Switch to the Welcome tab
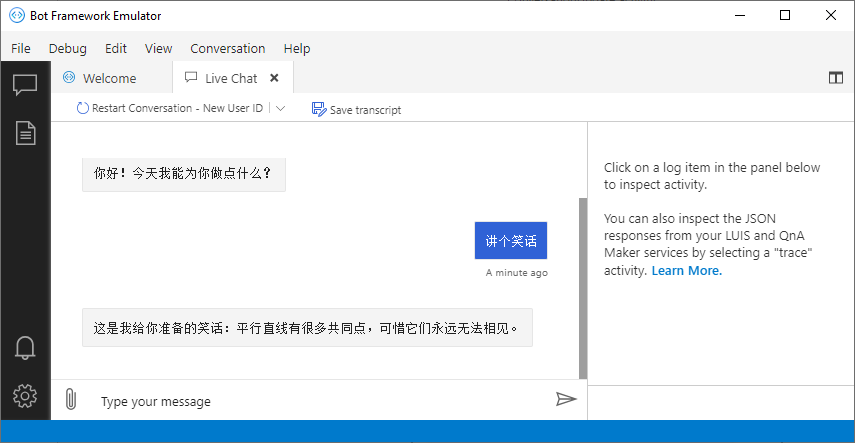855x443 pixels. click(109, 78)
